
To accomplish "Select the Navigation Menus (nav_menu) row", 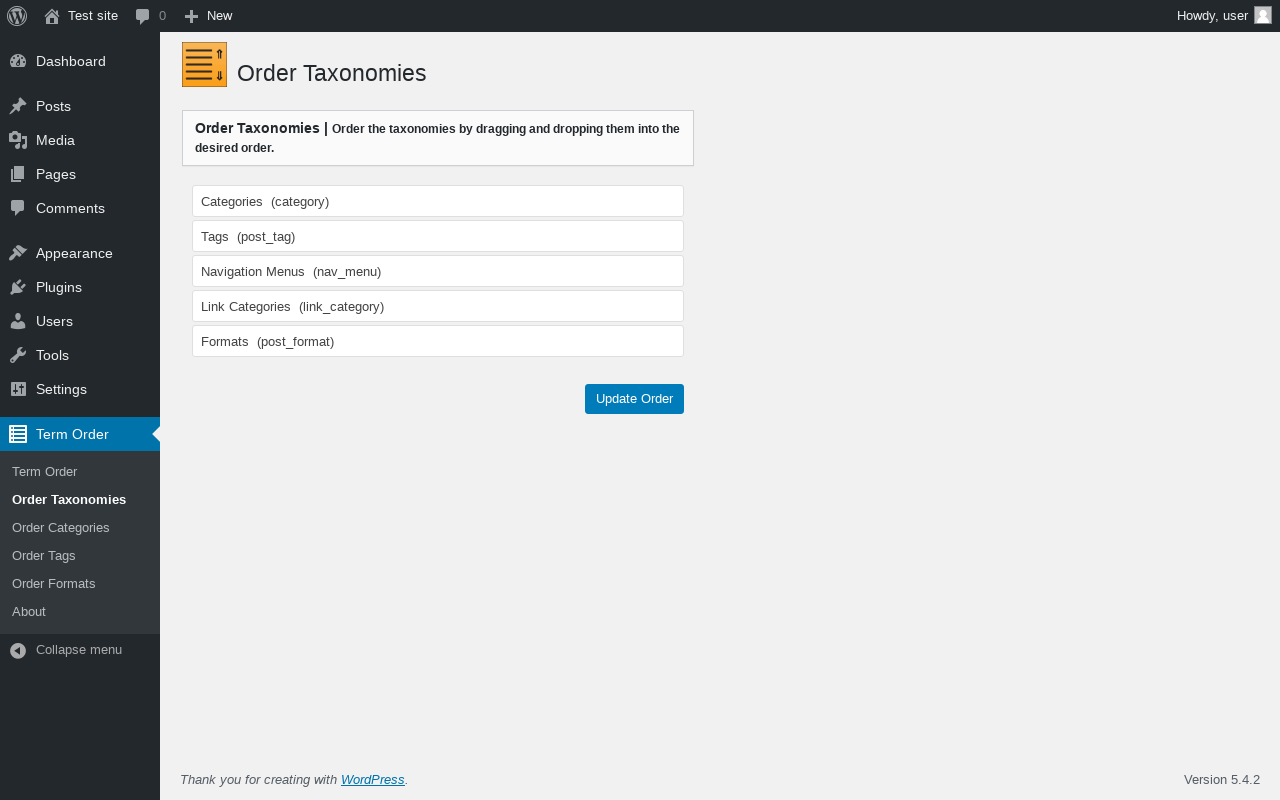I will [438, 271].
